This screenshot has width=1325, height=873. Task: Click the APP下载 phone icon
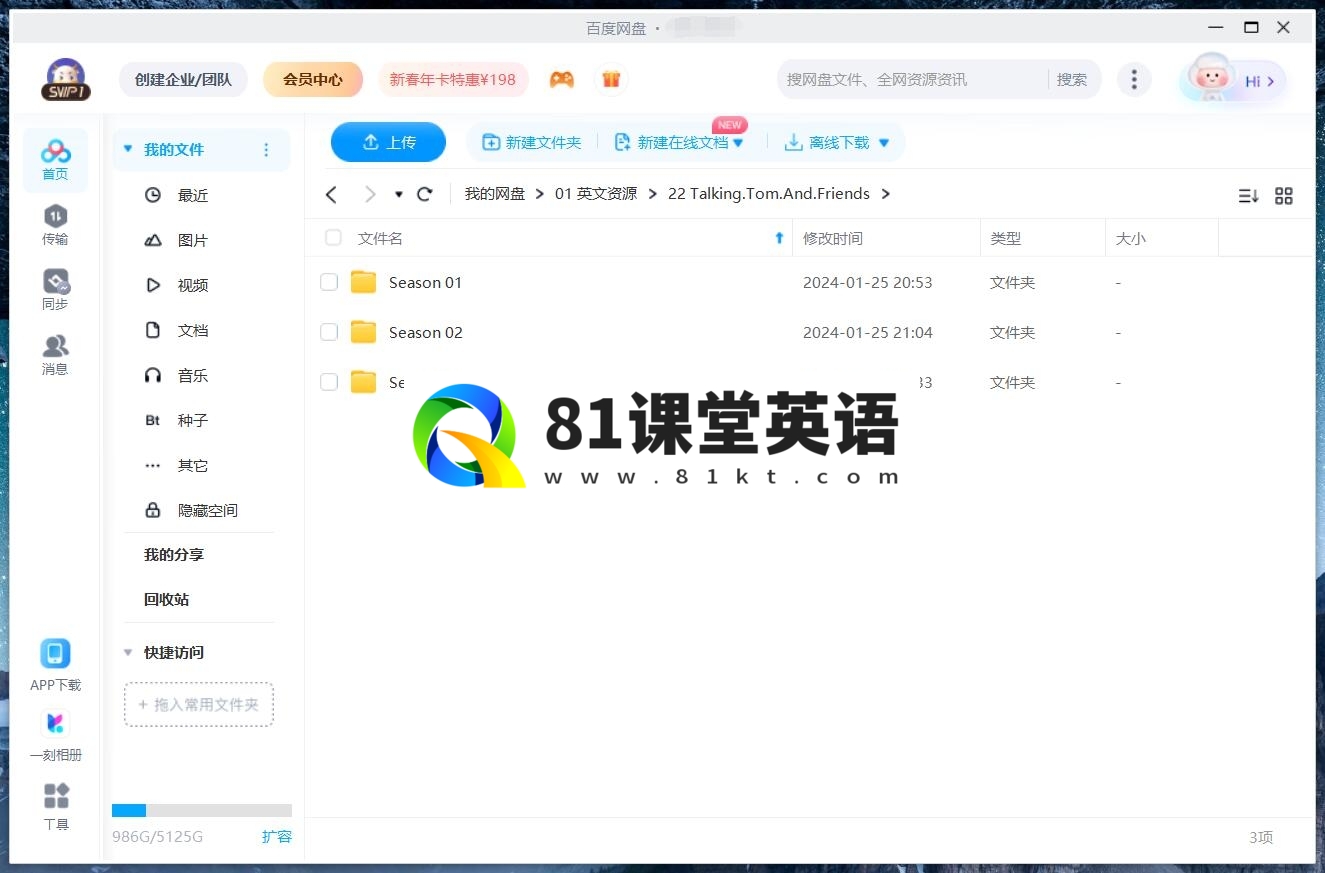click(55, 654)
